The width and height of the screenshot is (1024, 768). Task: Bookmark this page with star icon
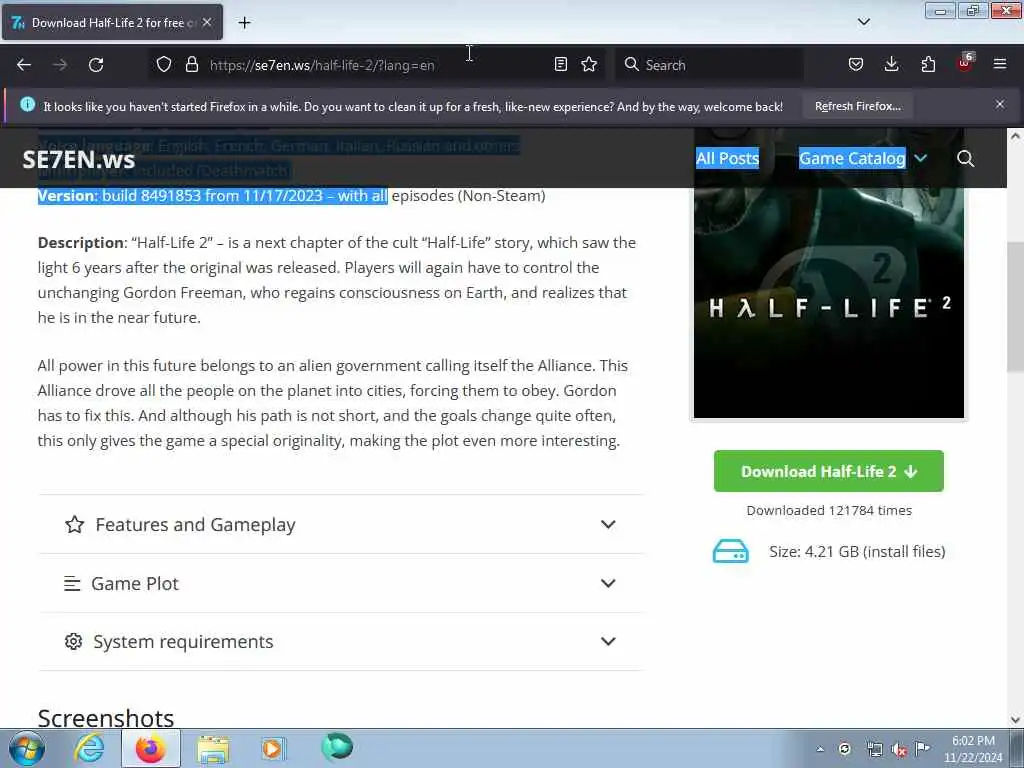[x=589, y=65]
